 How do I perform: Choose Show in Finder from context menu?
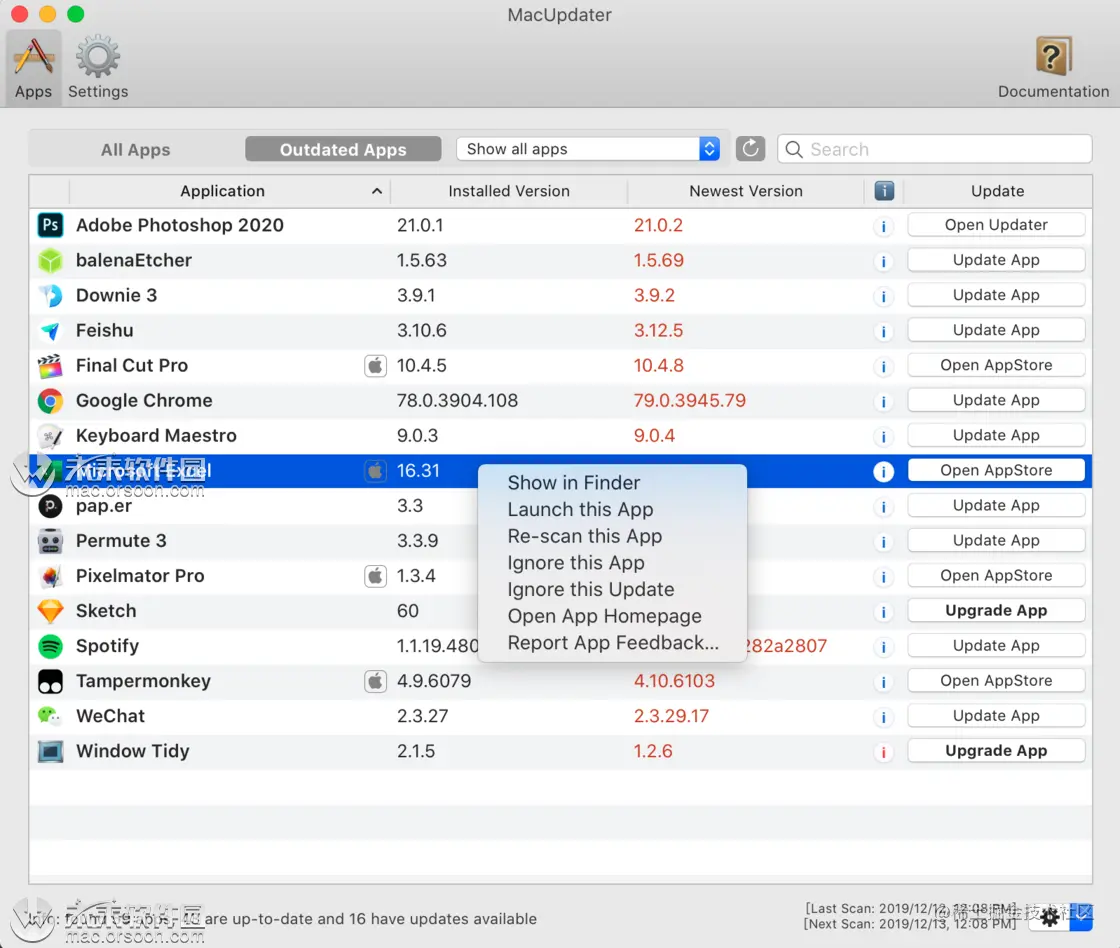612,483
